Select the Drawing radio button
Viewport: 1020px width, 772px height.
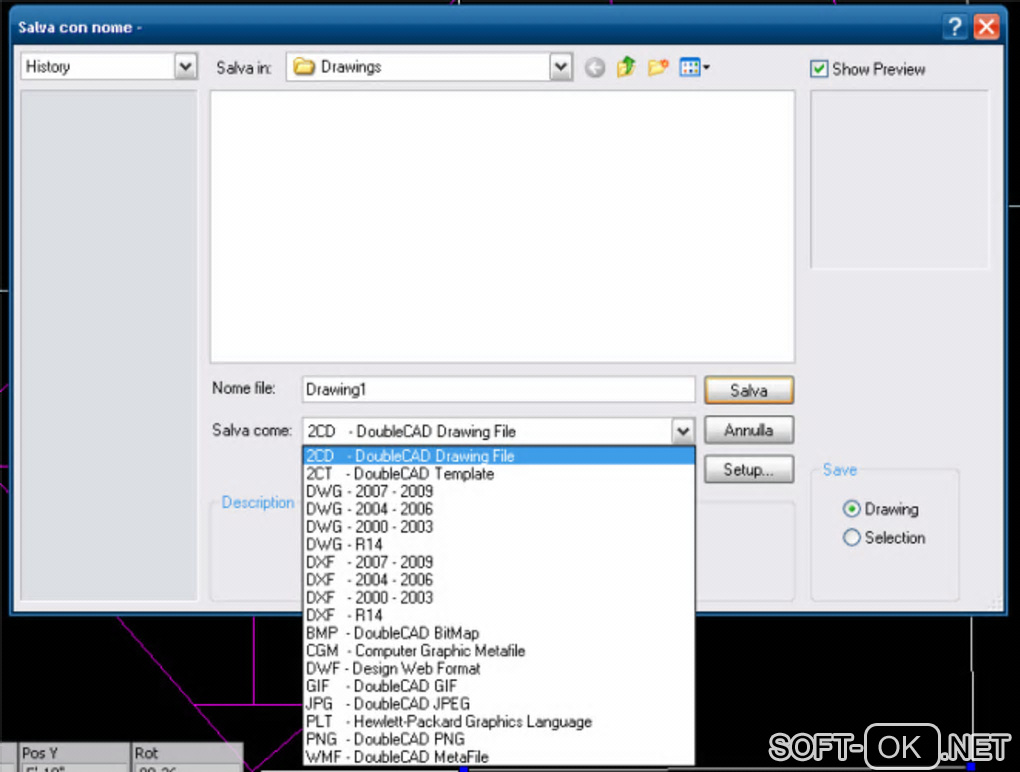[852, 509]
